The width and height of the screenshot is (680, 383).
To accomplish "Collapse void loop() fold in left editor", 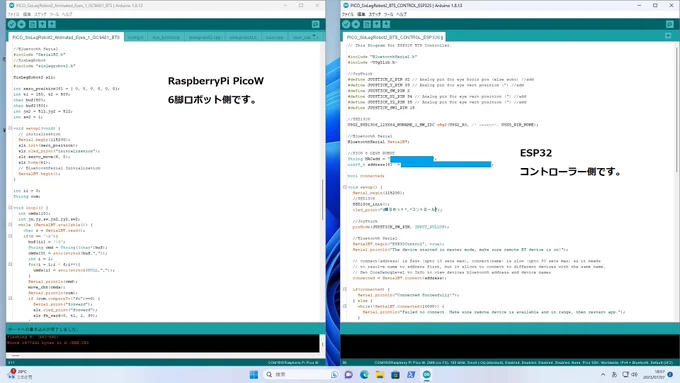I will click(x=10, y=208).
